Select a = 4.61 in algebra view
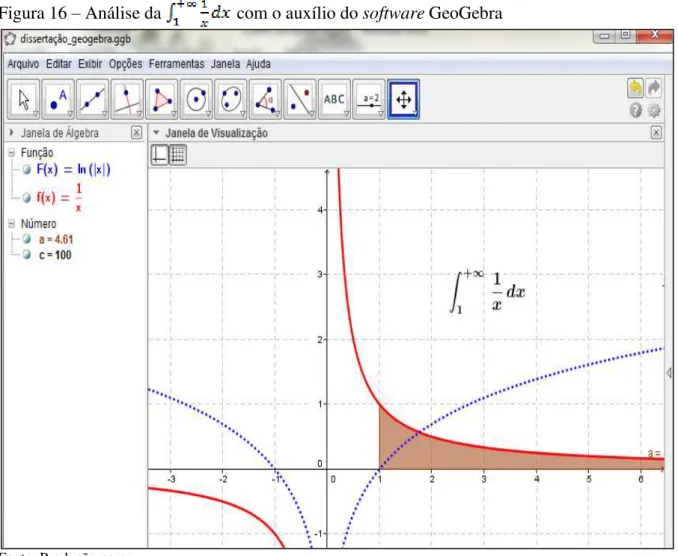Screen dimensions: 678x556 point(56,239)
